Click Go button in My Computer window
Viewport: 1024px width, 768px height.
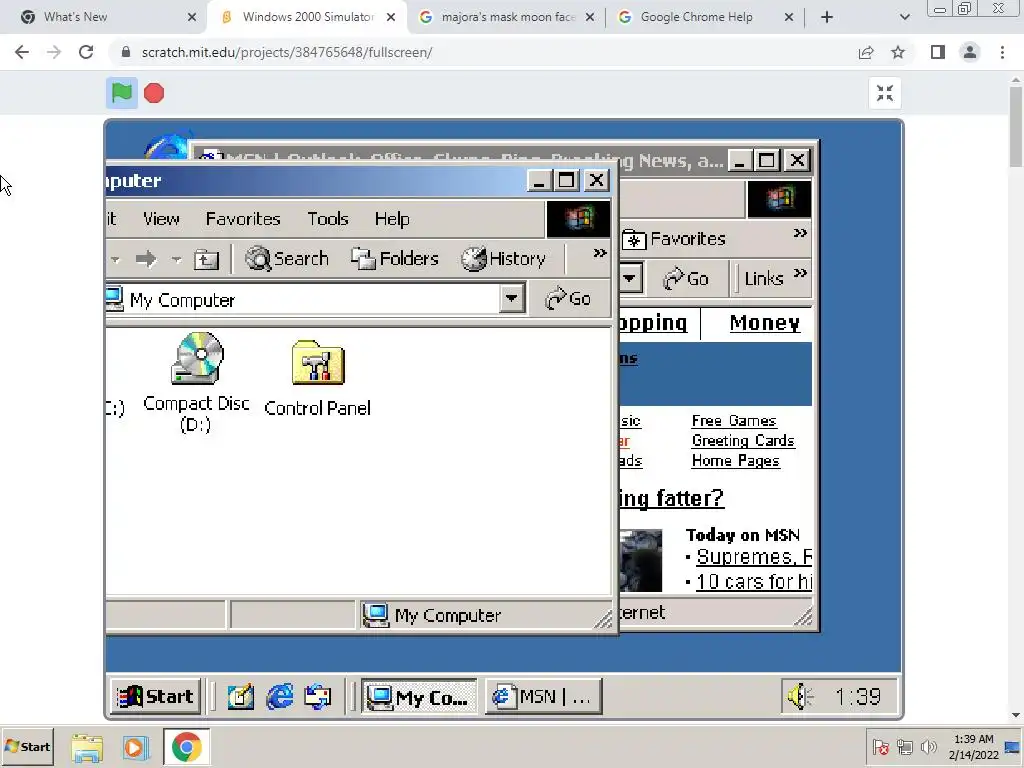point(568,299)
